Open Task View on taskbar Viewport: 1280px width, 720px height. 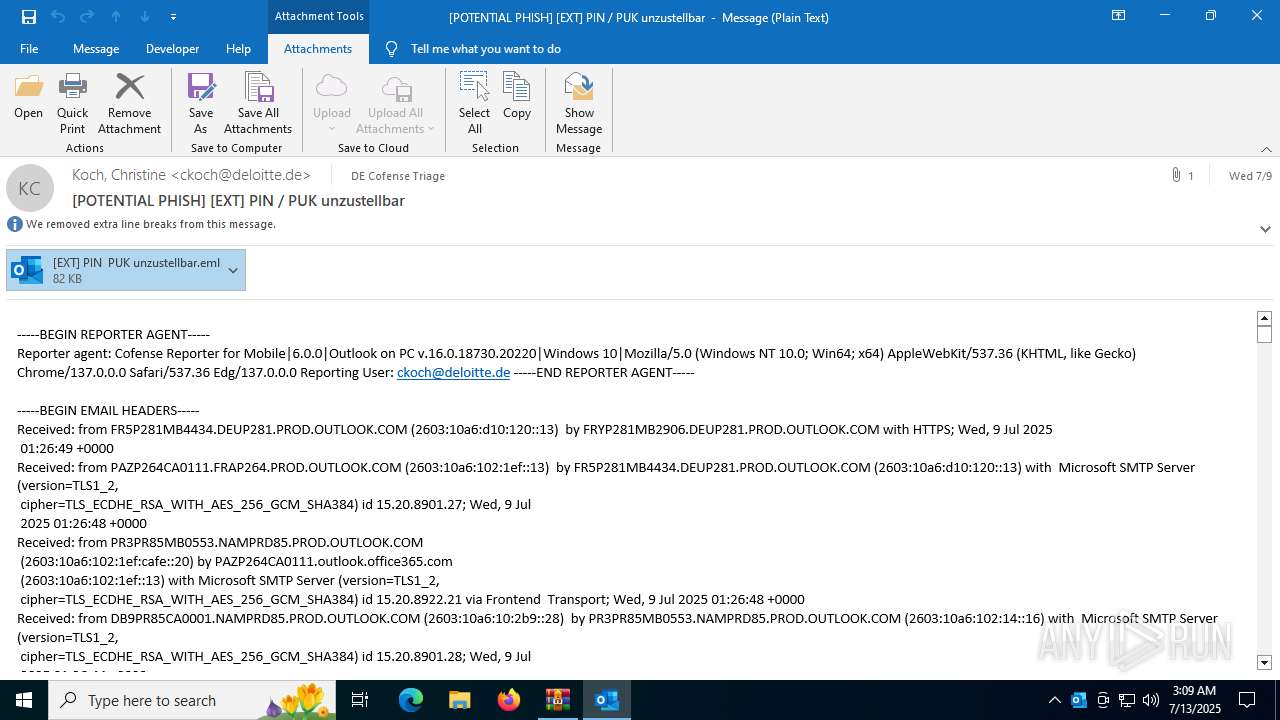[x=360, y=700]
